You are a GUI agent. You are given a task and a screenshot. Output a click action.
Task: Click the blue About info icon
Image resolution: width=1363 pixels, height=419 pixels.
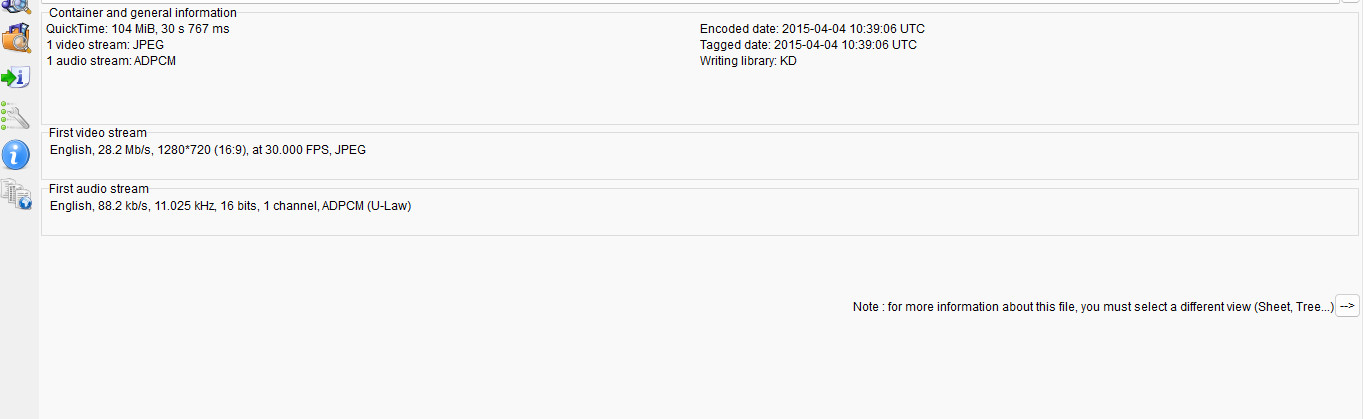click(16, 153)
